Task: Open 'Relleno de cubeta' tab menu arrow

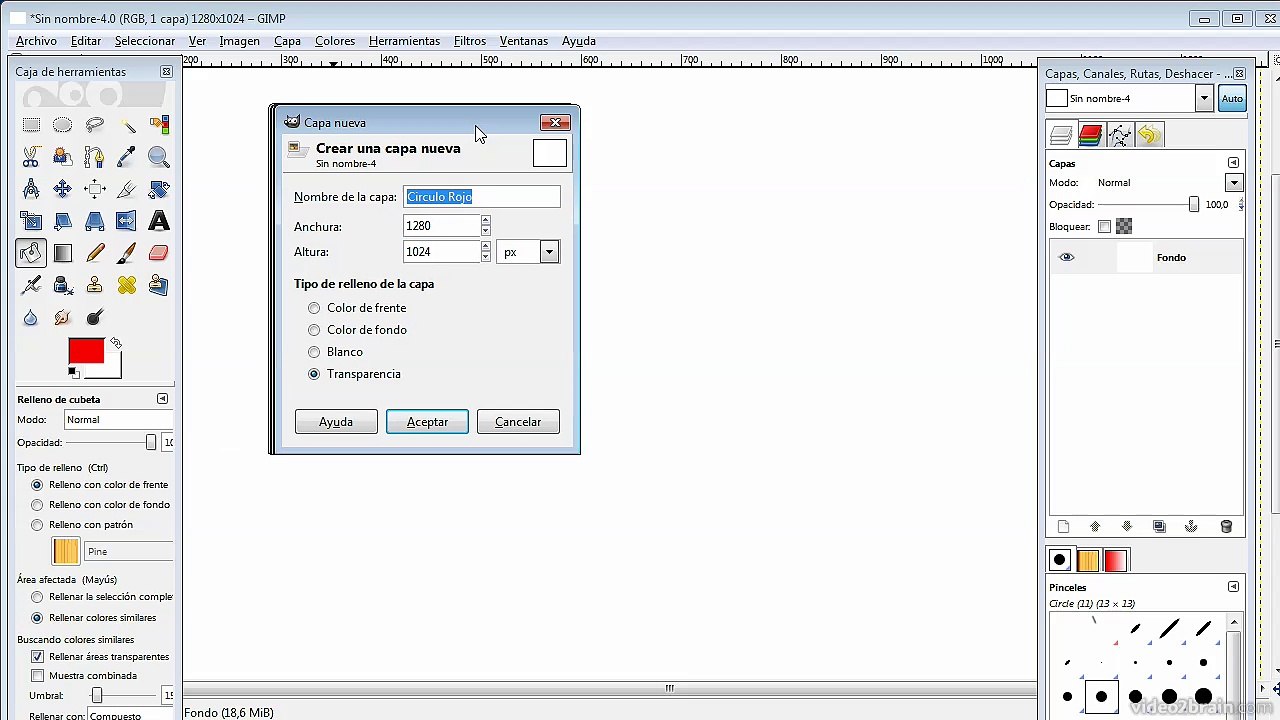Action: coord(162,399)
